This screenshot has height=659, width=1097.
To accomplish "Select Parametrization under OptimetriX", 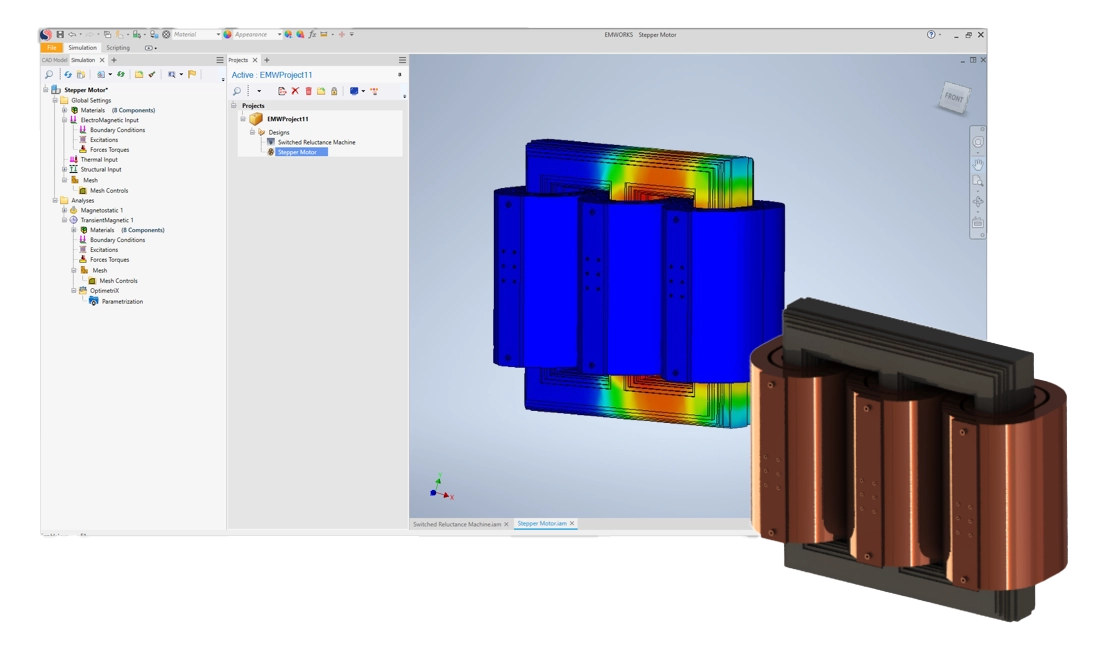I will point(122,301).
